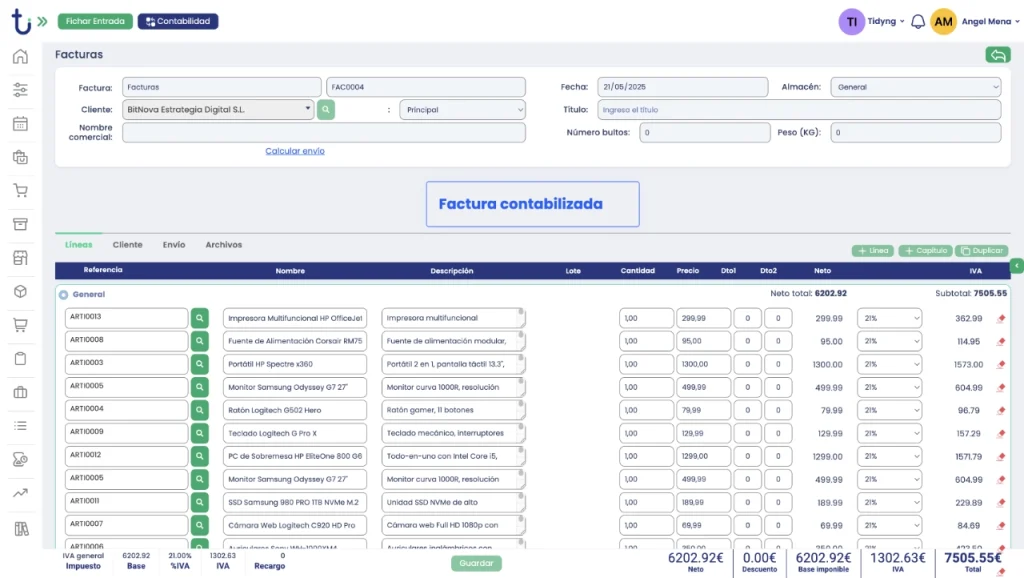Screen dimensions: 1024x578
Task: Click the settings sliders icon in sidebar
Action: pos(20,90)
